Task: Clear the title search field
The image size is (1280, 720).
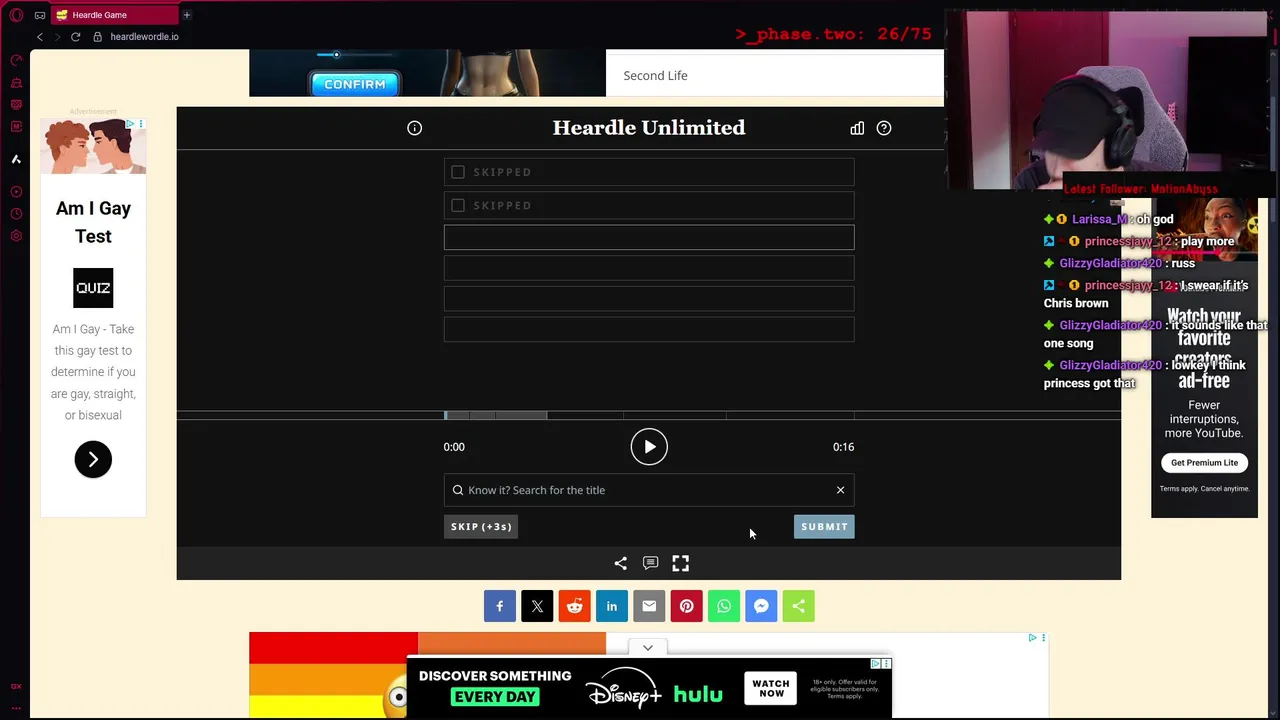Action: (840, 490)
